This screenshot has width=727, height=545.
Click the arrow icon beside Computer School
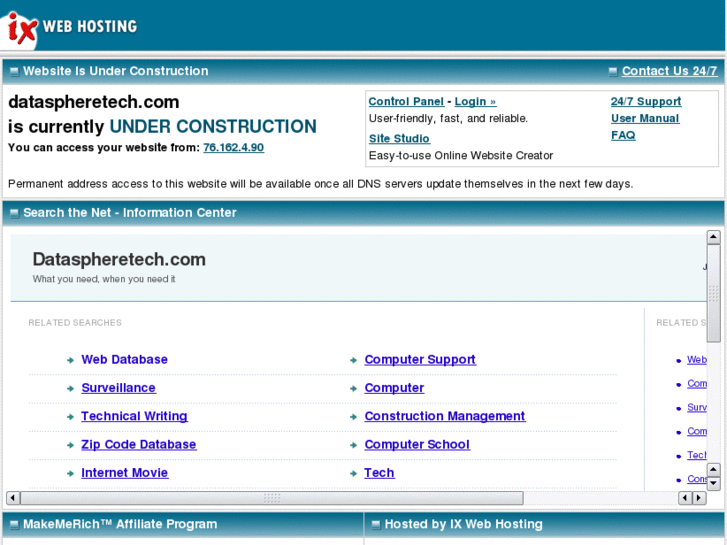point(353,445)
